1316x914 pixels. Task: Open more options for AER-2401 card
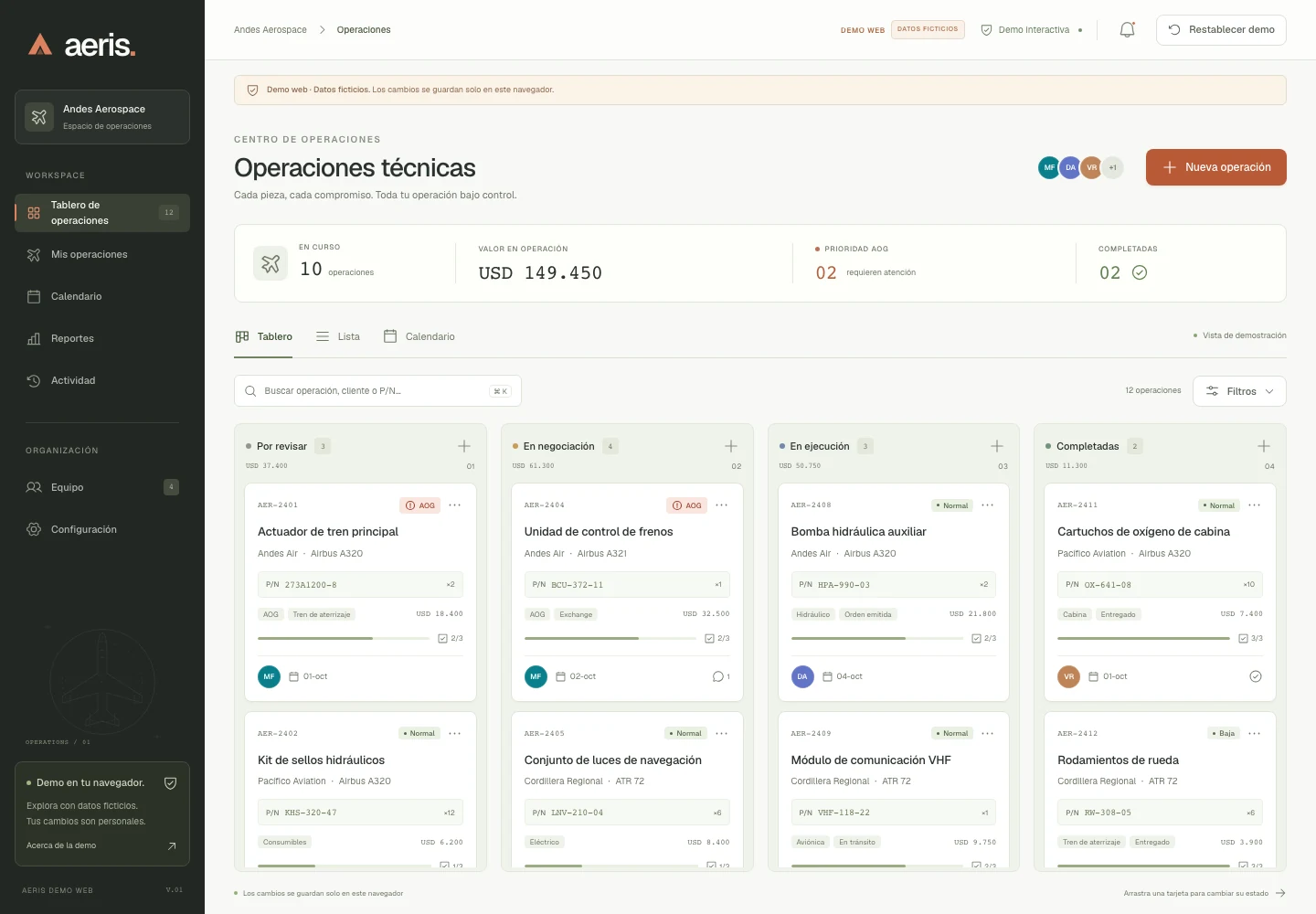click(x=455, y=505)
